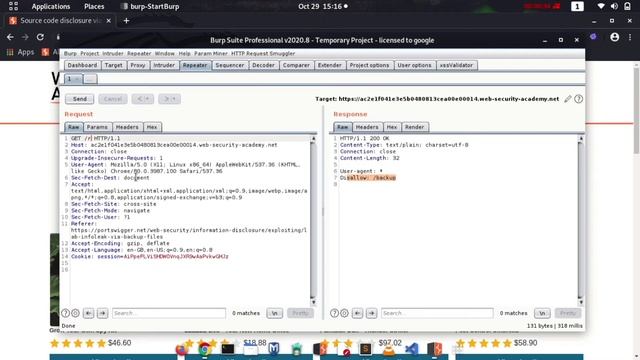The image size is (640, 360).
Task: Open the Project menu
Action: point(89,53)
